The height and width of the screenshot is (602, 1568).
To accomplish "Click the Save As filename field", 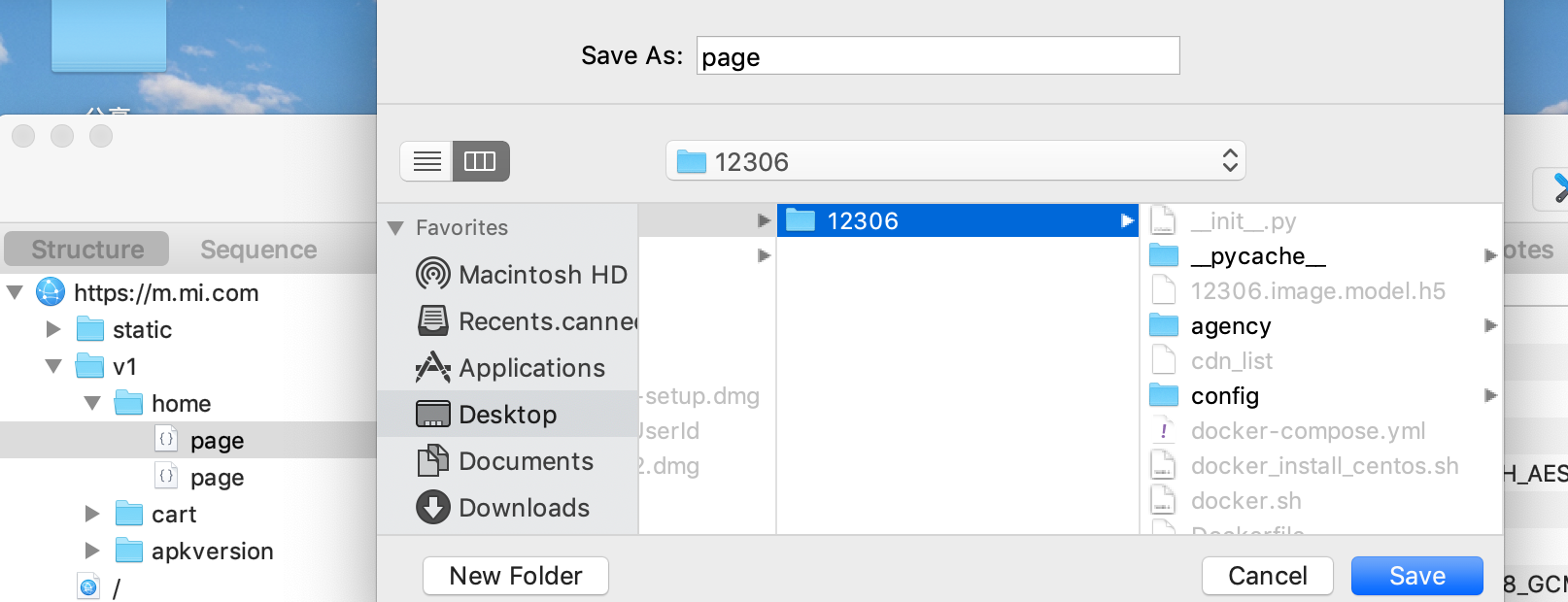I will click(x=937, y=56).
